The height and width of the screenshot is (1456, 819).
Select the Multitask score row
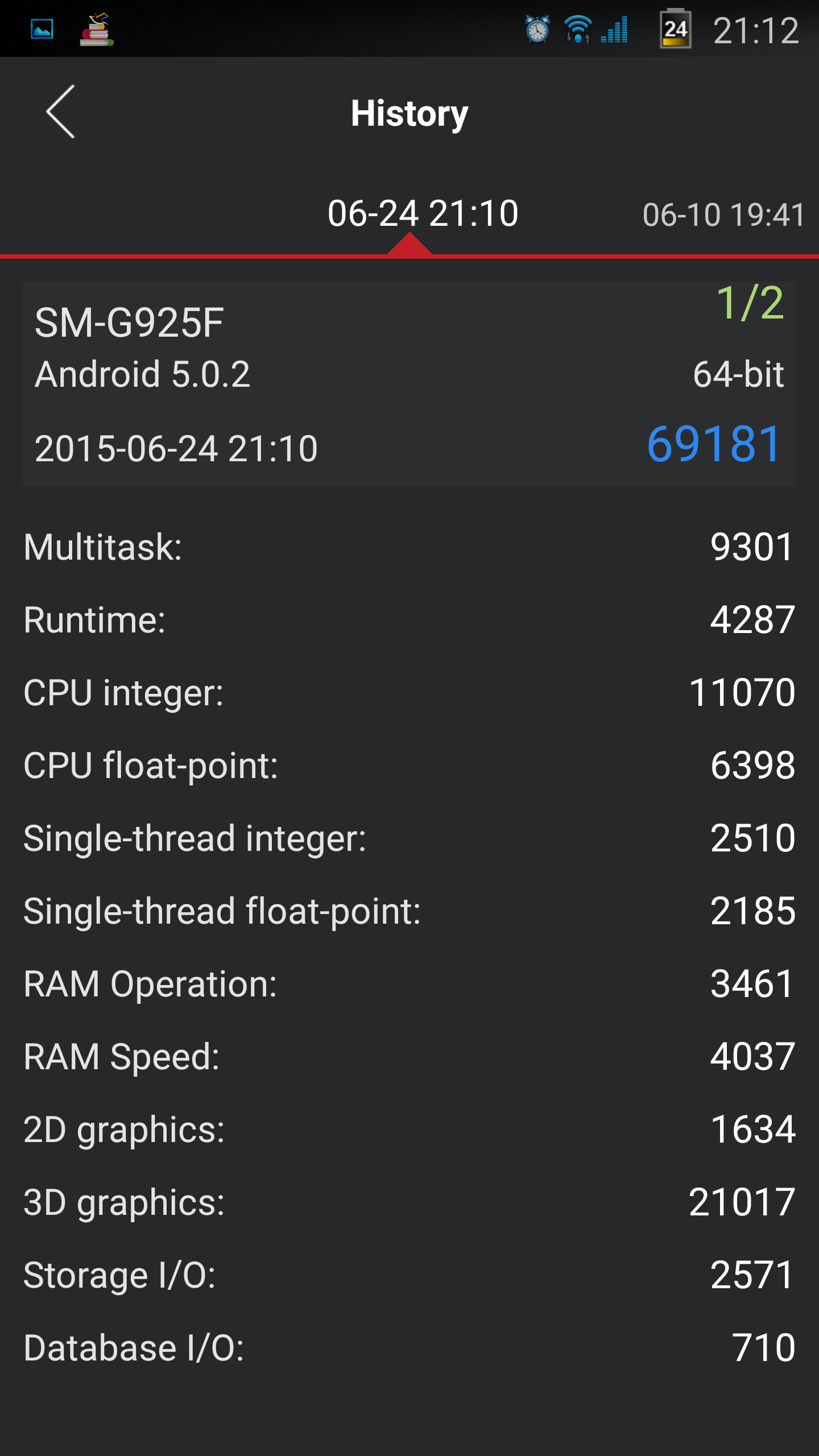point(409,547)
